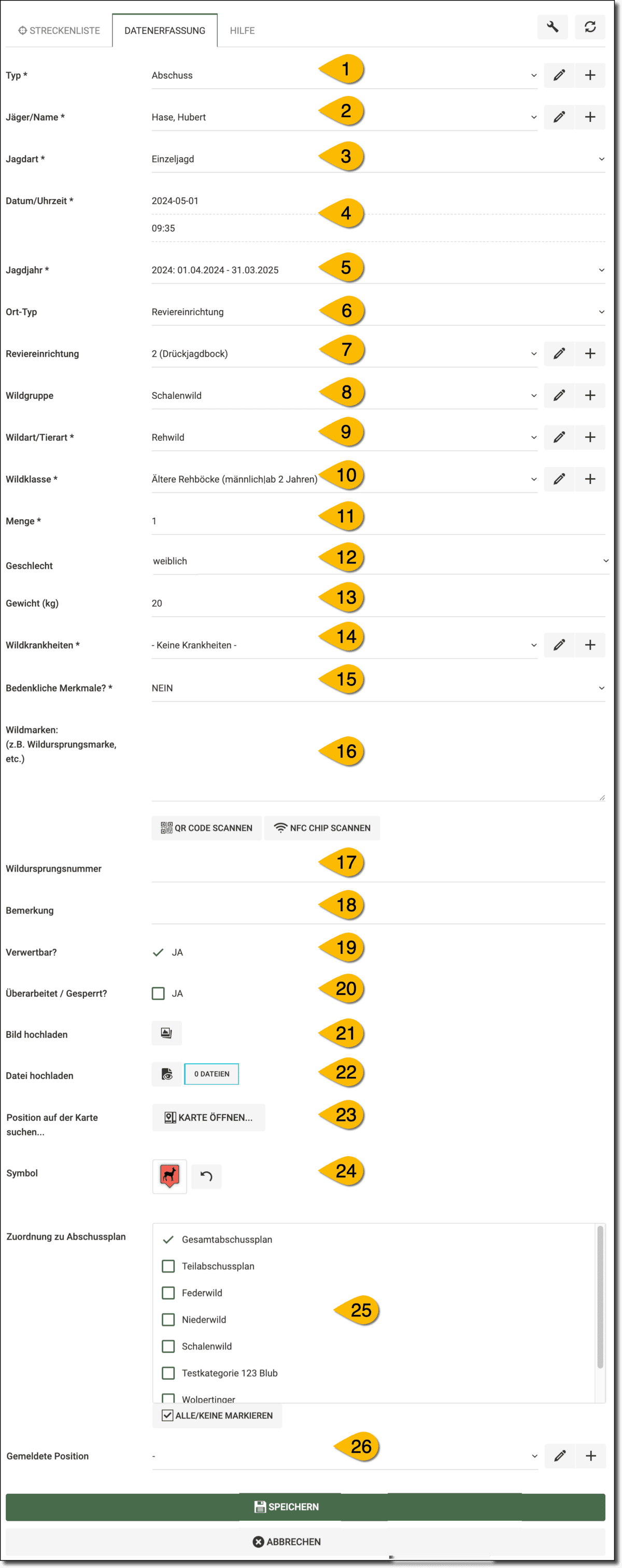The height and width of the screenshot is (1568, 622).
Task: Click the Bild hochladen image icon
Action: [166, 1033]
